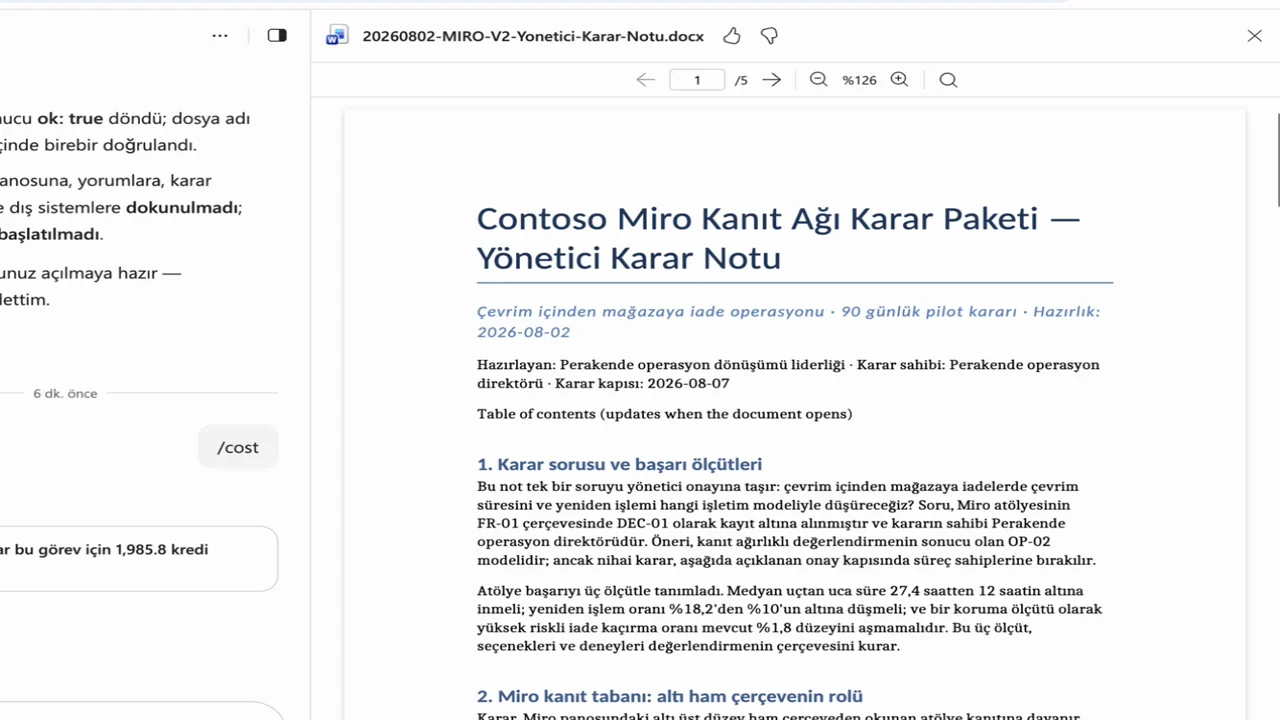Click the 'Table of contents' line
Screen dimensions: 1280x720
[x=664, y=414]
